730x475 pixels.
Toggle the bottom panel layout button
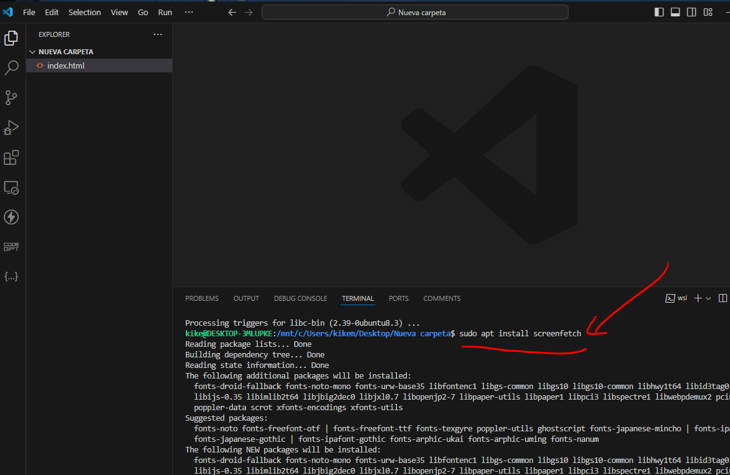pos(675,12)
